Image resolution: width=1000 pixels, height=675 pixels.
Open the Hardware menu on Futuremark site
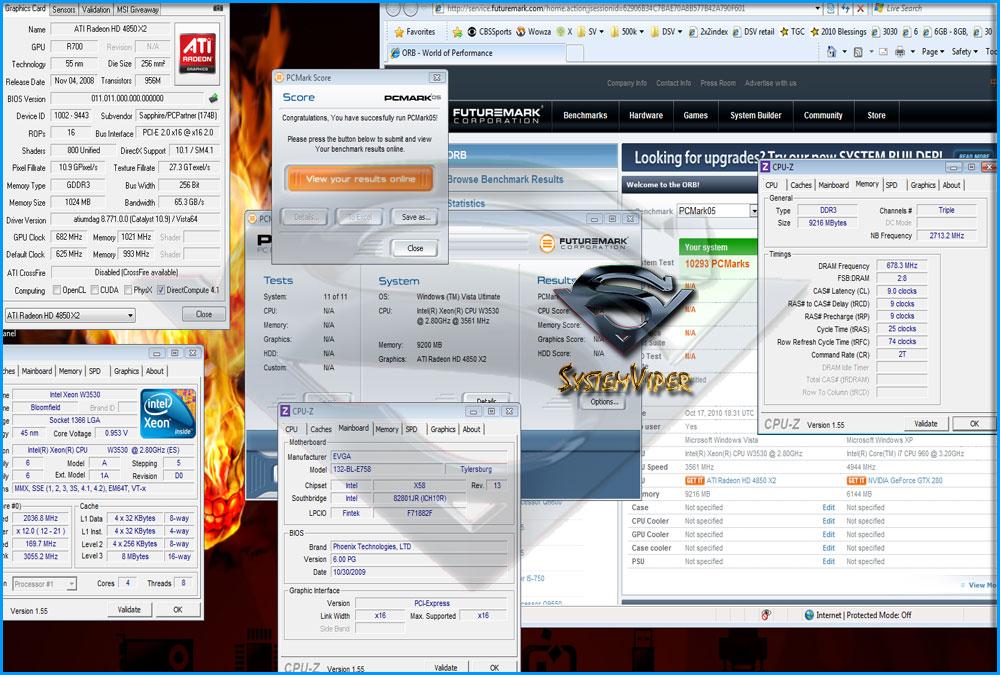[645, 115]
